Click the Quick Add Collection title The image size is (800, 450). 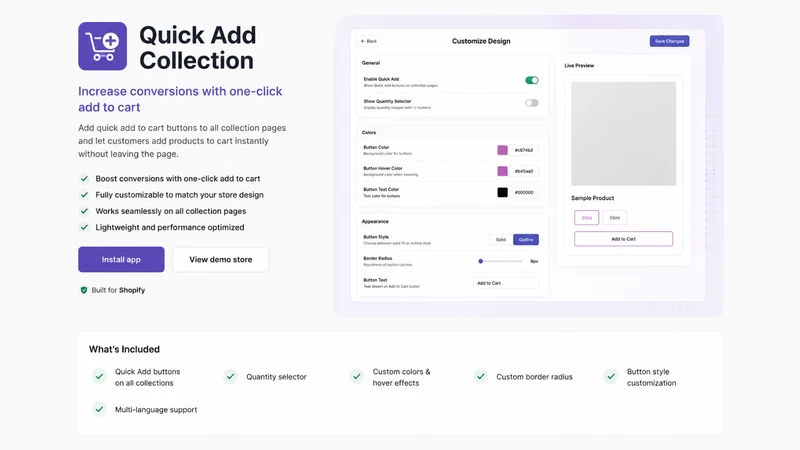point(198,47)
